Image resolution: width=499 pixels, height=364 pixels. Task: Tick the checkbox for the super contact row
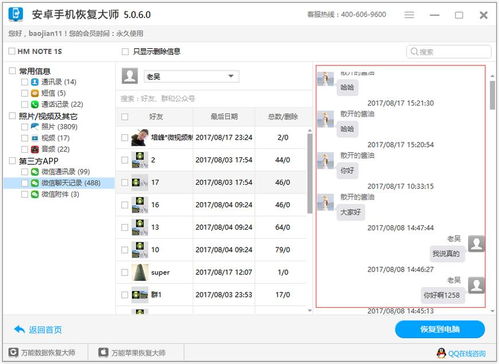pos(125,272)
